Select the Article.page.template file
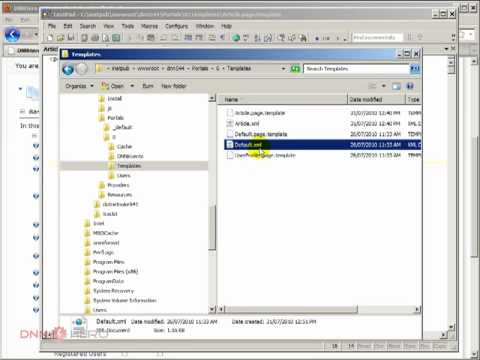This screenshot has width=480, height=360. pyautogui.click(x=256, y=113)
